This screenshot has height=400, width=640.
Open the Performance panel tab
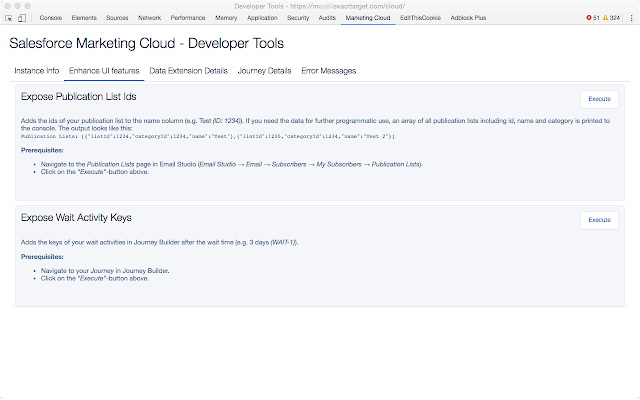pyautogui.click(x=187, y=18)
